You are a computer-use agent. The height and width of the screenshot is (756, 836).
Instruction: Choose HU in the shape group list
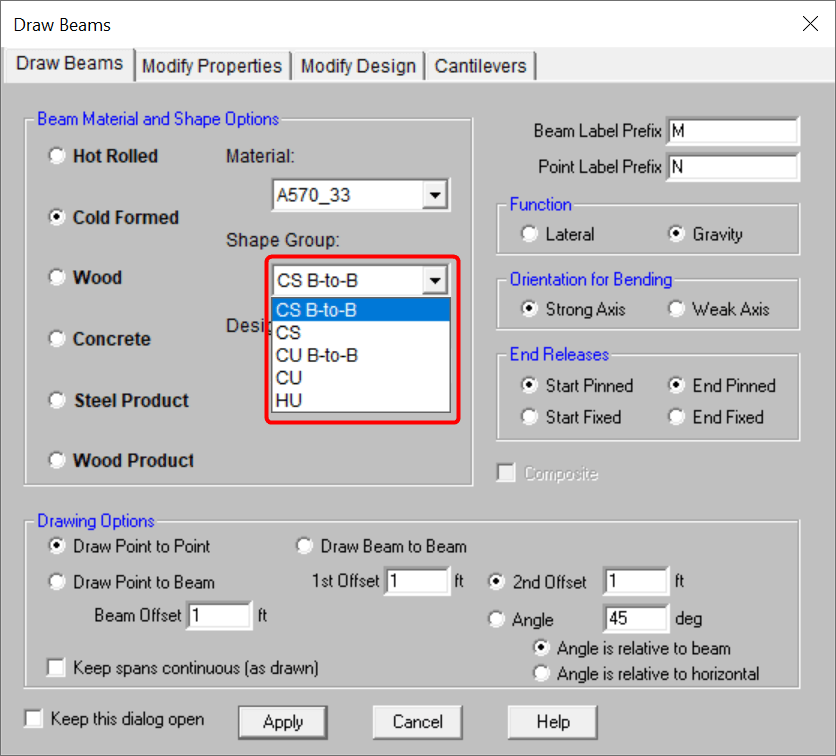pos(289,400)
